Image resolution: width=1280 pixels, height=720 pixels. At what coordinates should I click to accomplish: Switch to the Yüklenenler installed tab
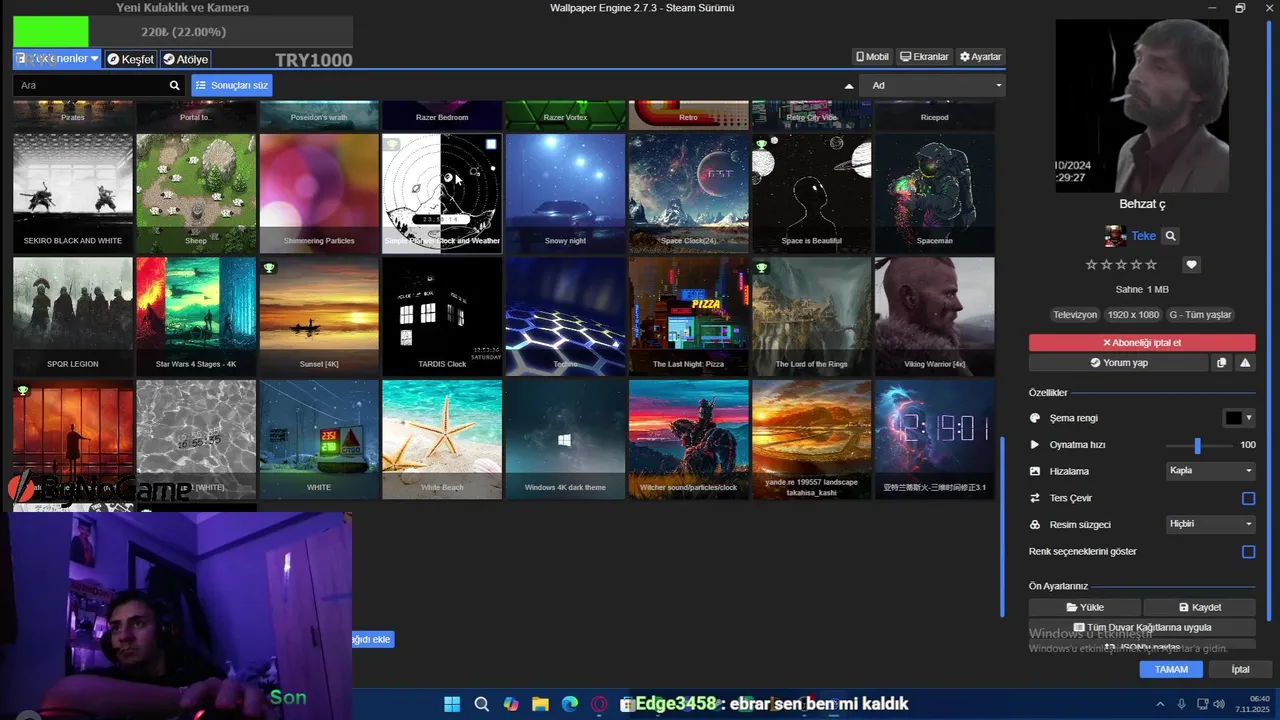coord(57,59)
